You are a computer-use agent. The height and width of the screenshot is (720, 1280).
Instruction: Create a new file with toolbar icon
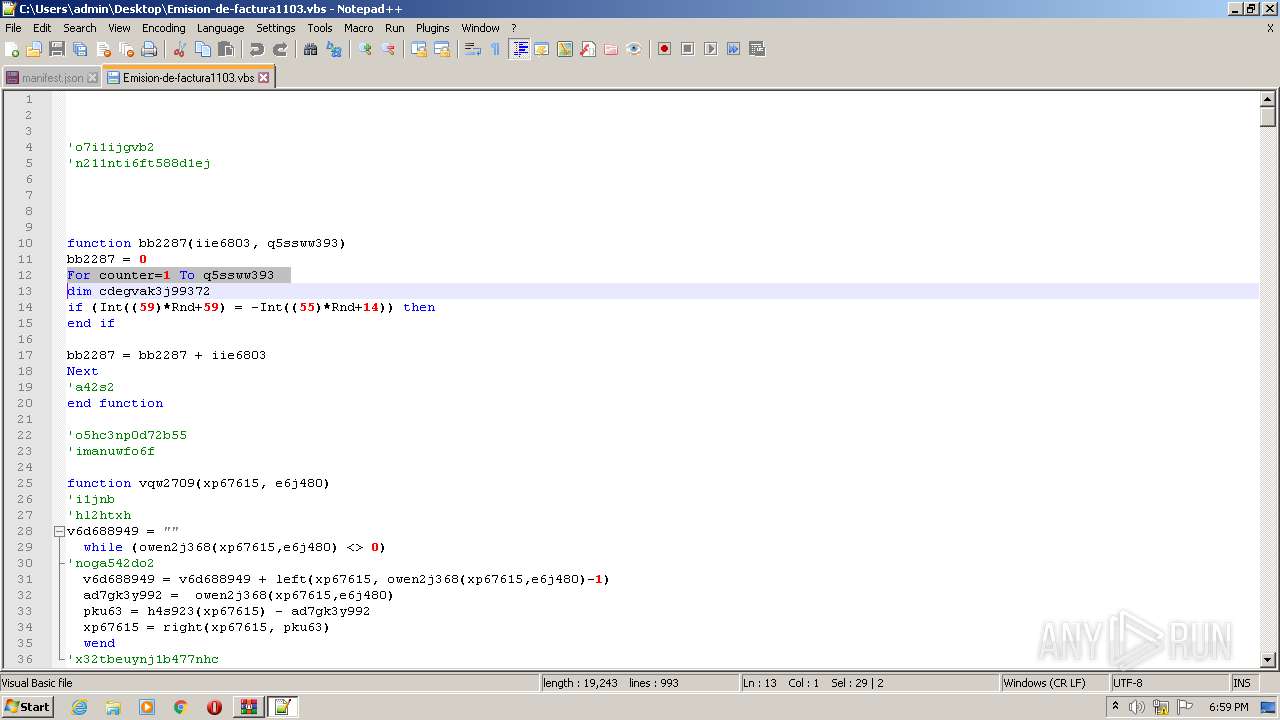click(12, 49)
